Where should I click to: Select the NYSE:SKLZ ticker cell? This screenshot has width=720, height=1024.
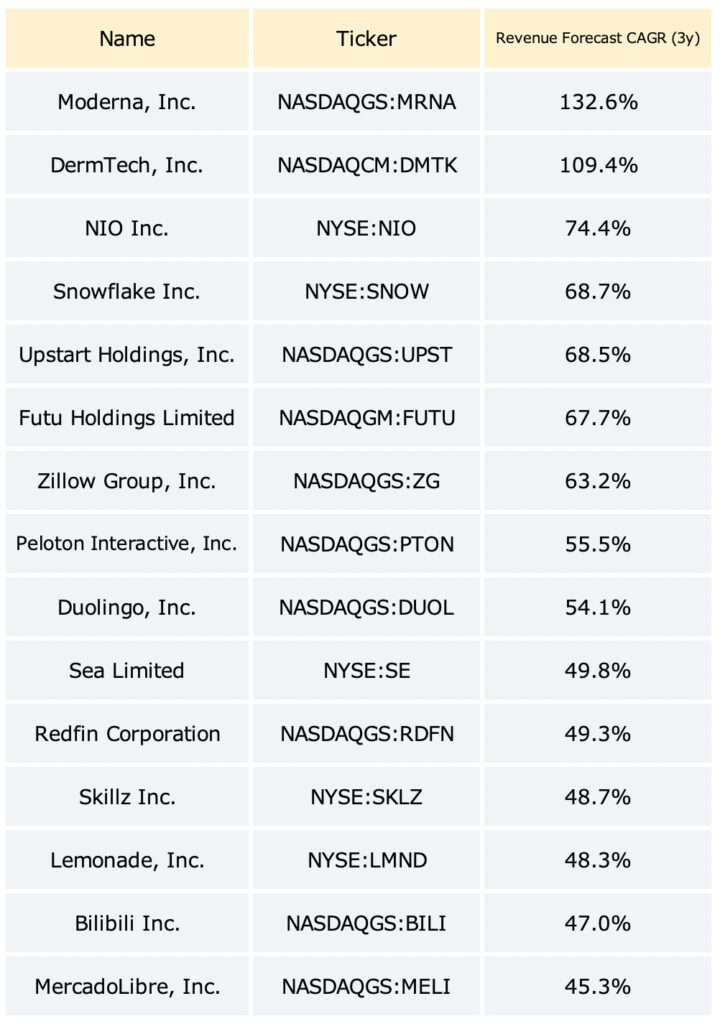(x=366, y=797)
